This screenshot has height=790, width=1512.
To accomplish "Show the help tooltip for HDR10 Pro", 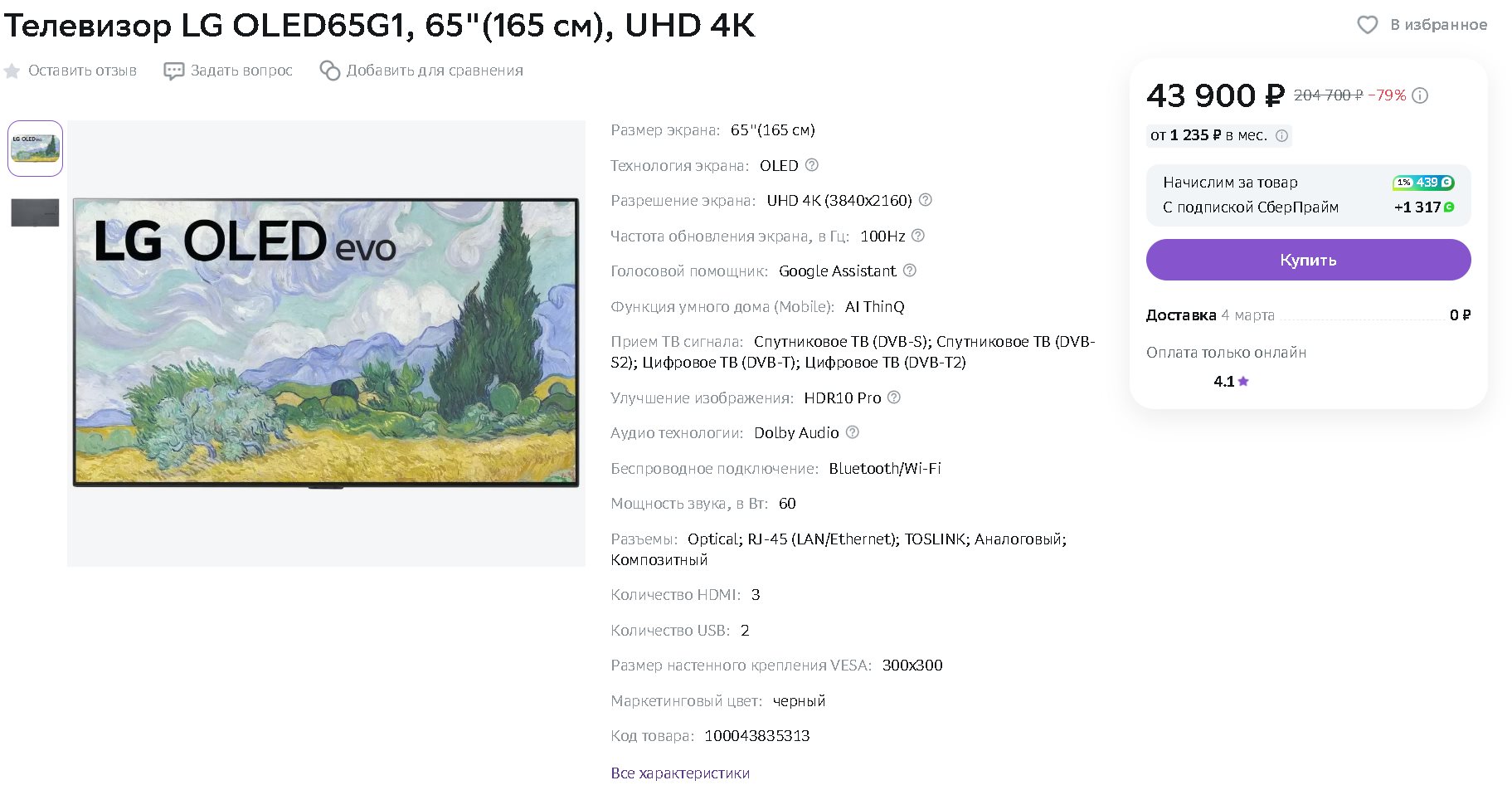I will (894, 397).
